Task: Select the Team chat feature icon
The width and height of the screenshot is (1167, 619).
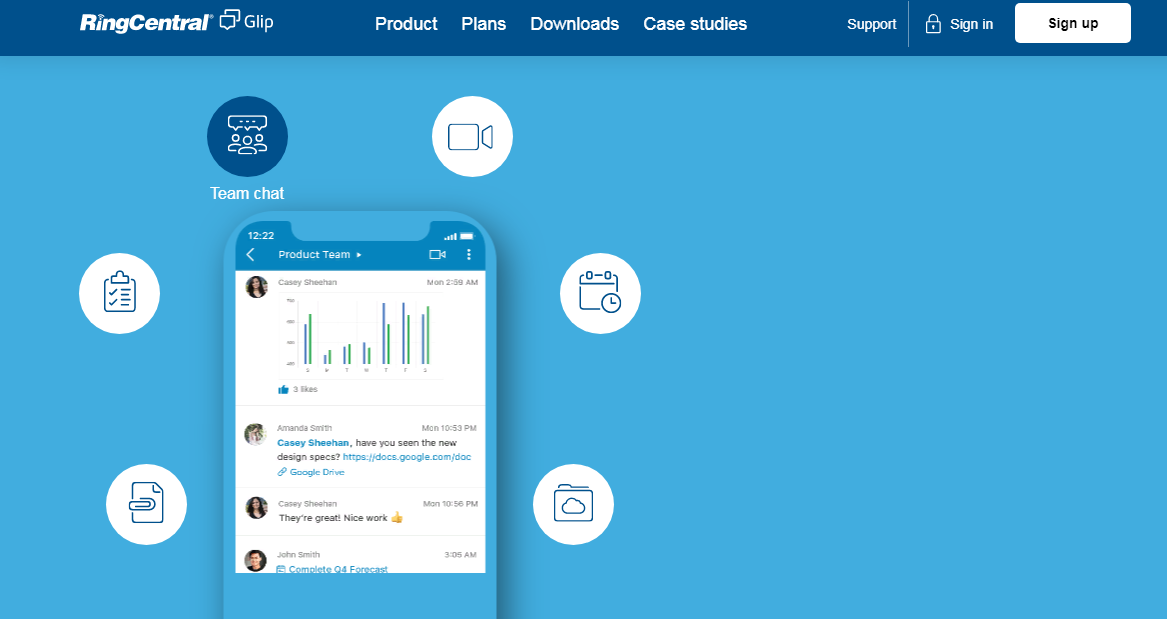Action: pyautogui.click(x=247, y=136)
